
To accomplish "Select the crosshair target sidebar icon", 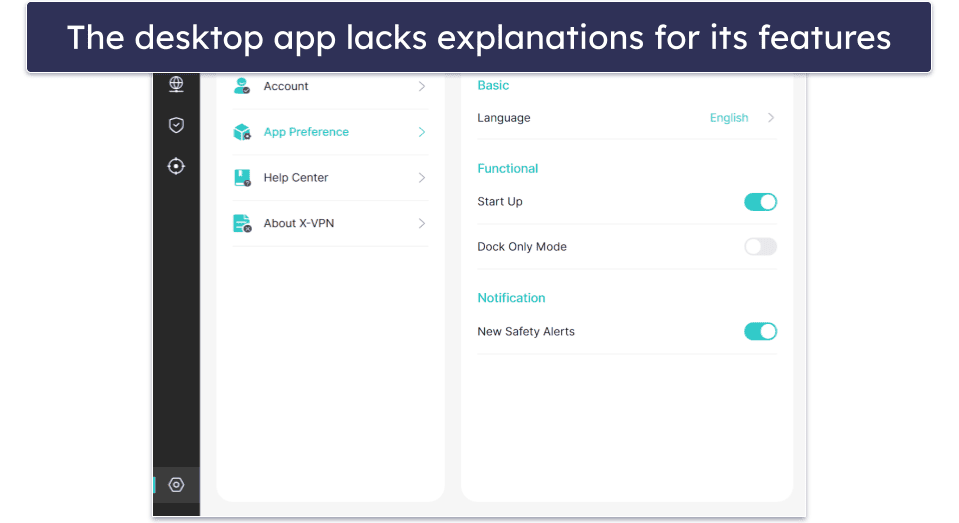I will (176, 166).
